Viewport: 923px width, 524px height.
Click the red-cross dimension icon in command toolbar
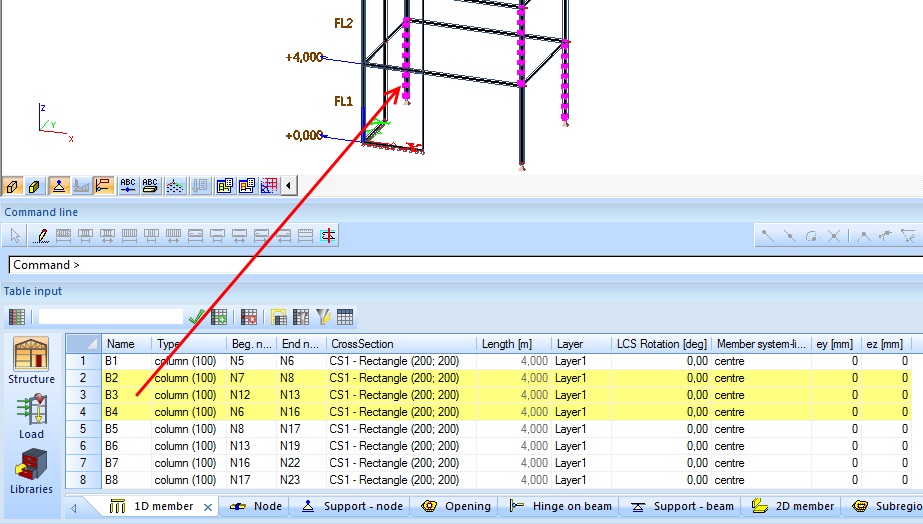(329, 236)
